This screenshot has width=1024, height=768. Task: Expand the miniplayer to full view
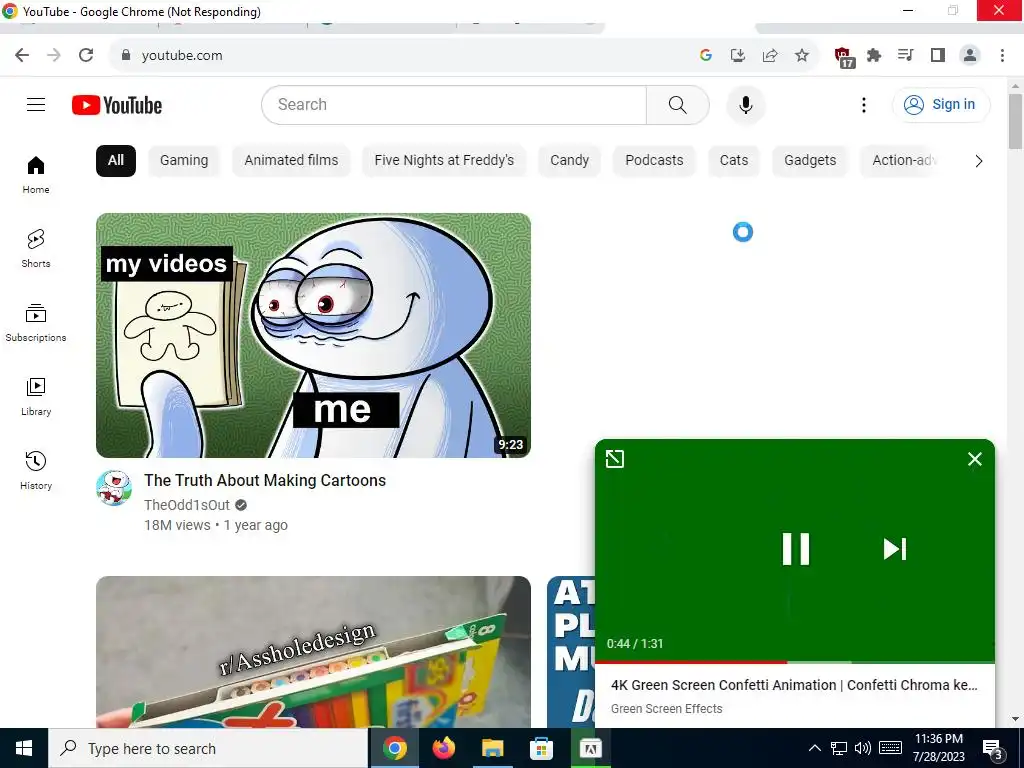[x=615, y=459]
